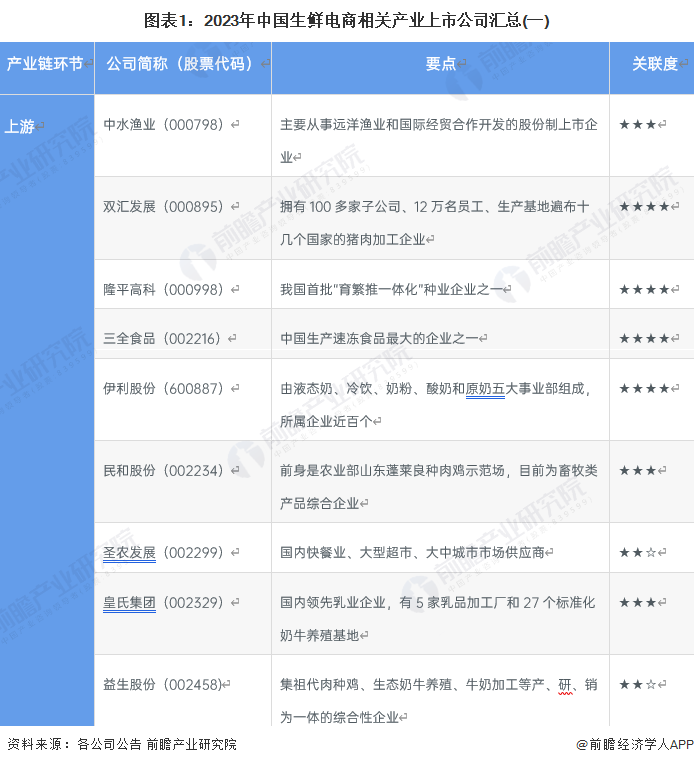The image size is (694, 765).
Task: Click the star rating for 民和股份
Action: tap(638, 470)
